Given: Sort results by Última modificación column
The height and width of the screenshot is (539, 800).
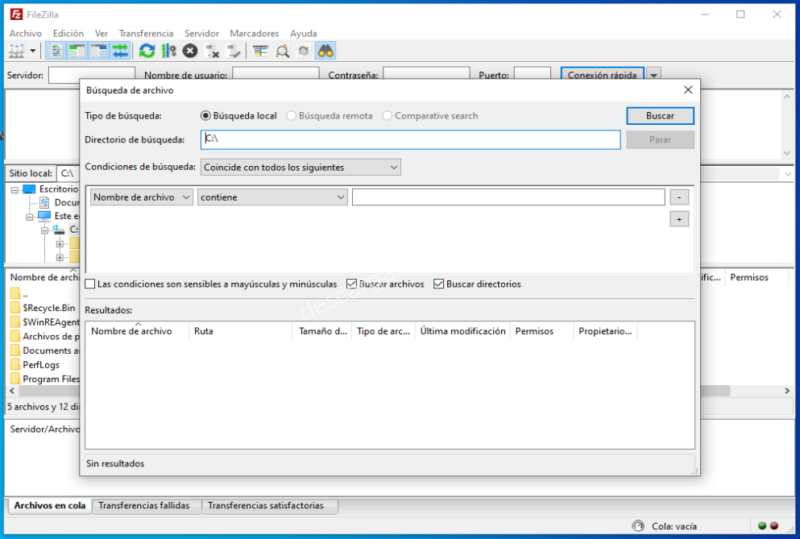Looking at the screenshot, I should [x=463, y=331].
